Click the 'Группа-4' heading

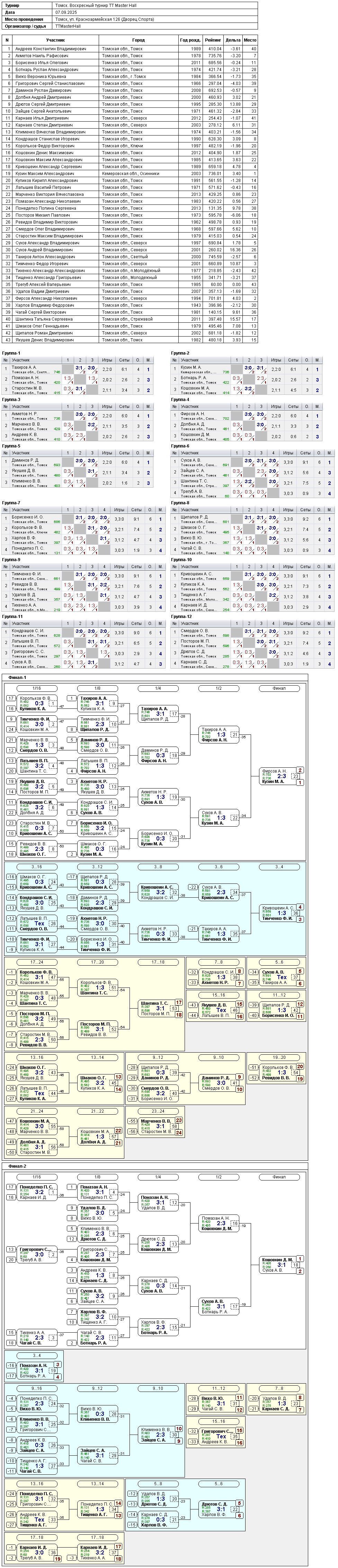[x=180, y=400]
